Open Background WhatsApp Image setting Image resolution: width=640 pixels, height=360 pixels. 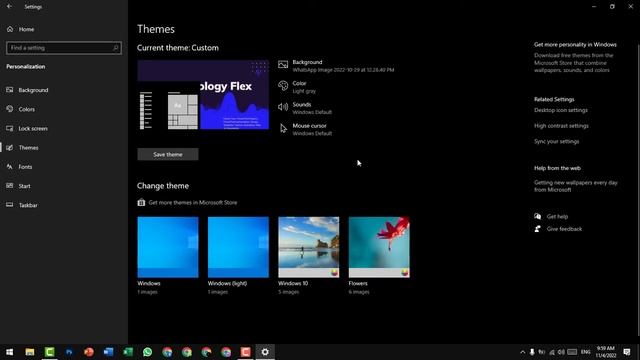click(336, 66)
